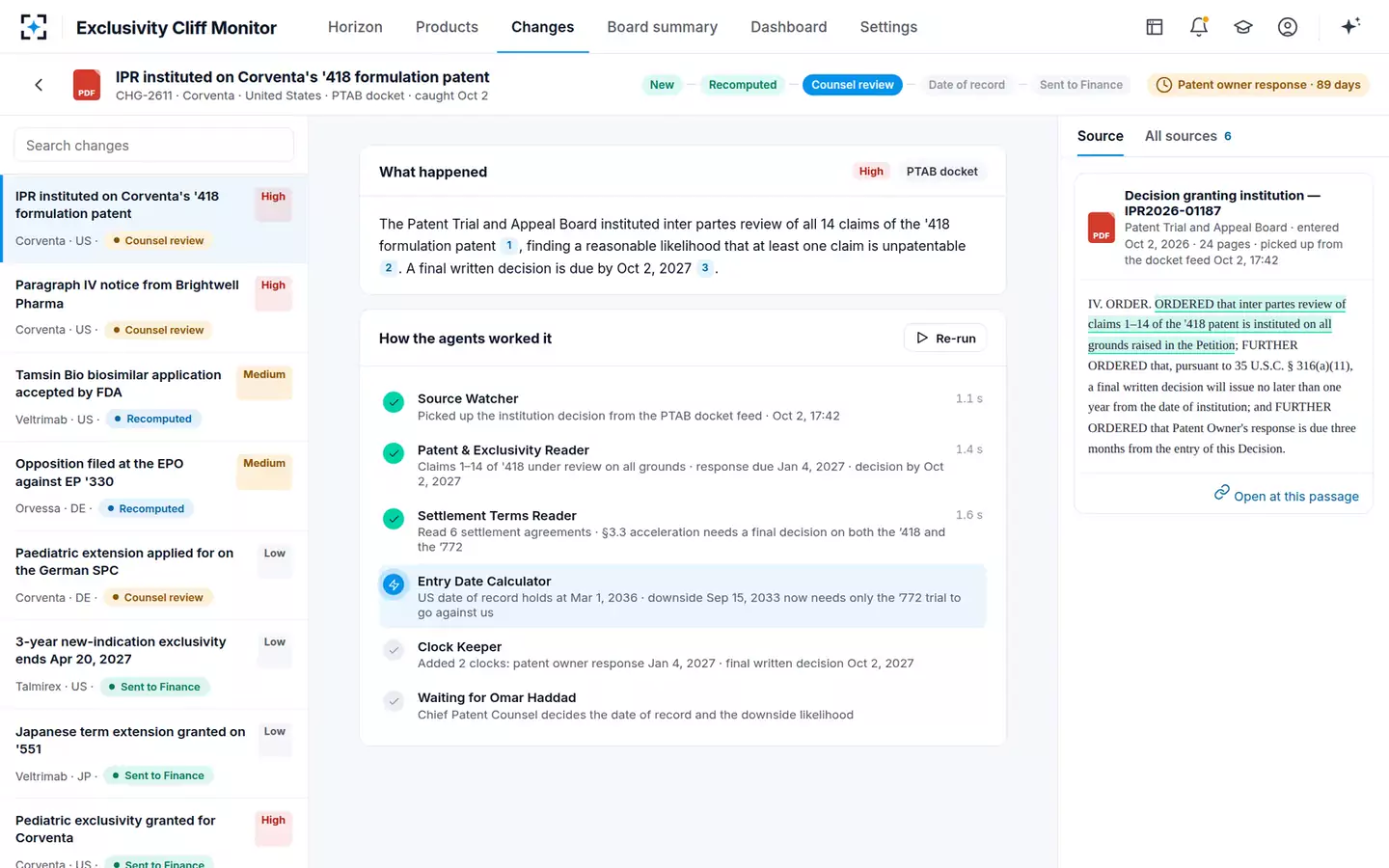Screen dimensions: 1389x868
Task: Launch the AI sparkle assistant
Action: [x=1350, y=26]
